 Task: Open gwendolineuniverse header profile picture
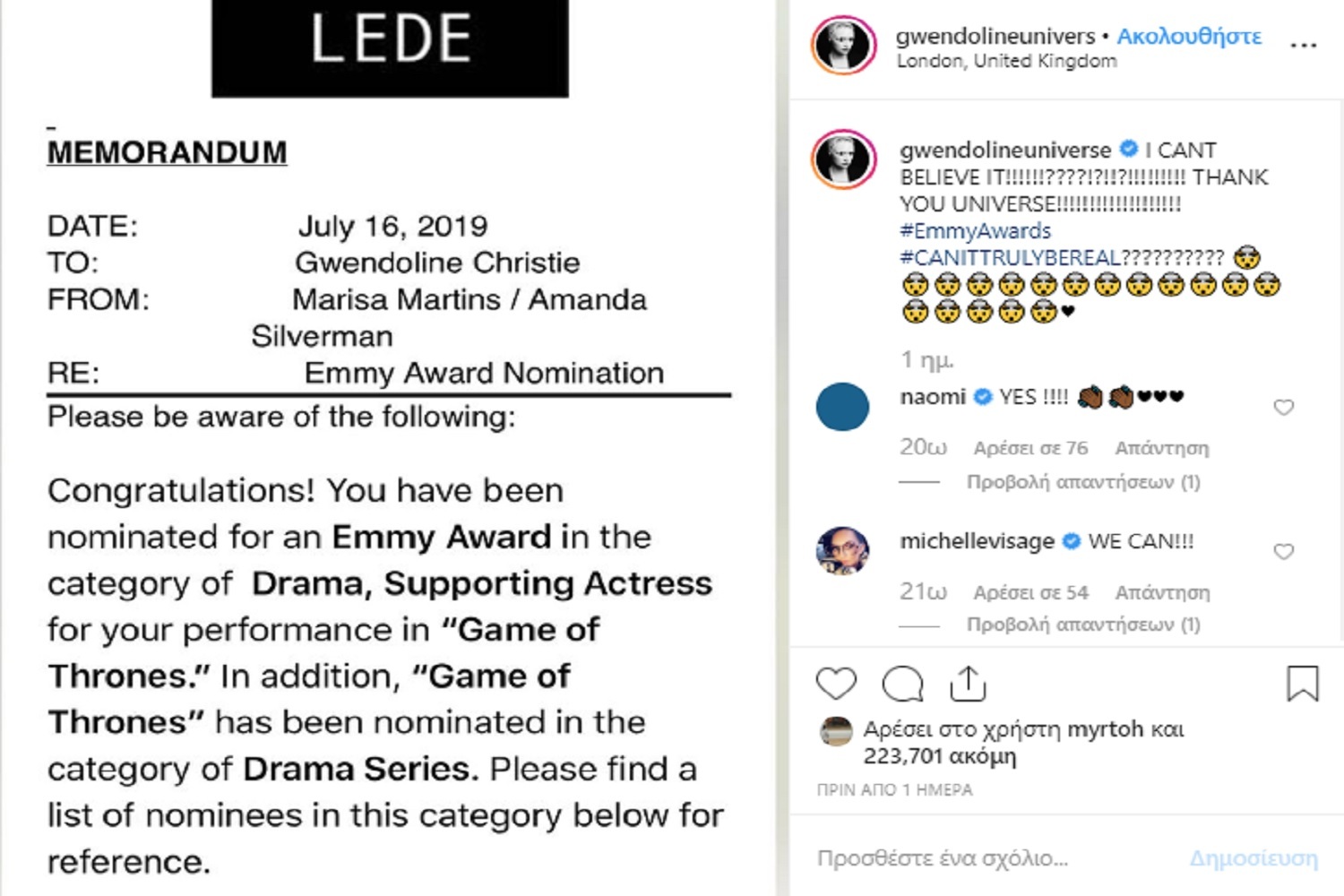[843, 45]
